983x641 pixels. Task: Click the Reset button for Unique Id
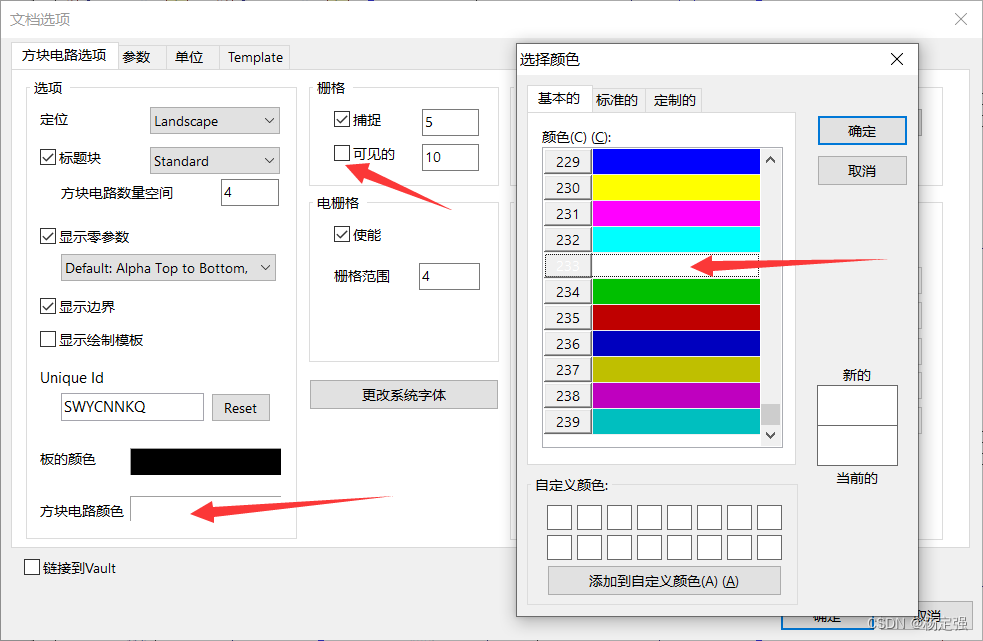click(x=240, y=407)
